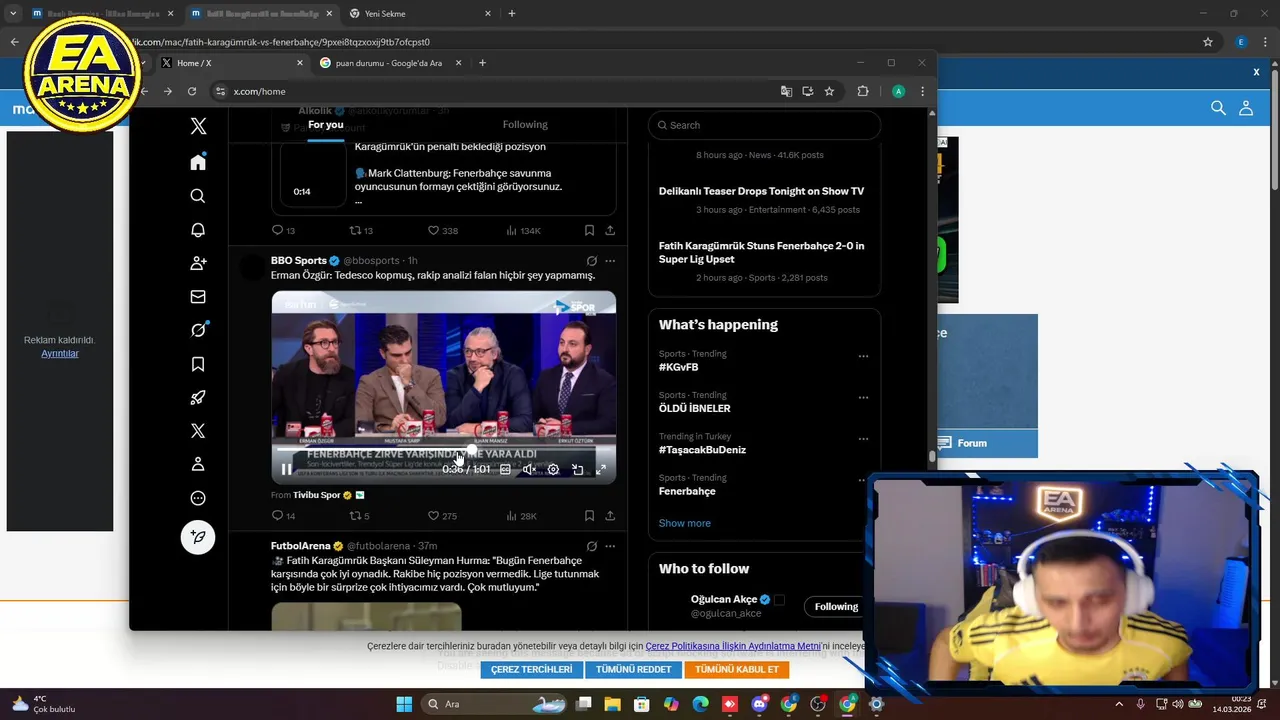Seek on the video progress bar
Viewport: 1280px width, 720px height.
443,449
